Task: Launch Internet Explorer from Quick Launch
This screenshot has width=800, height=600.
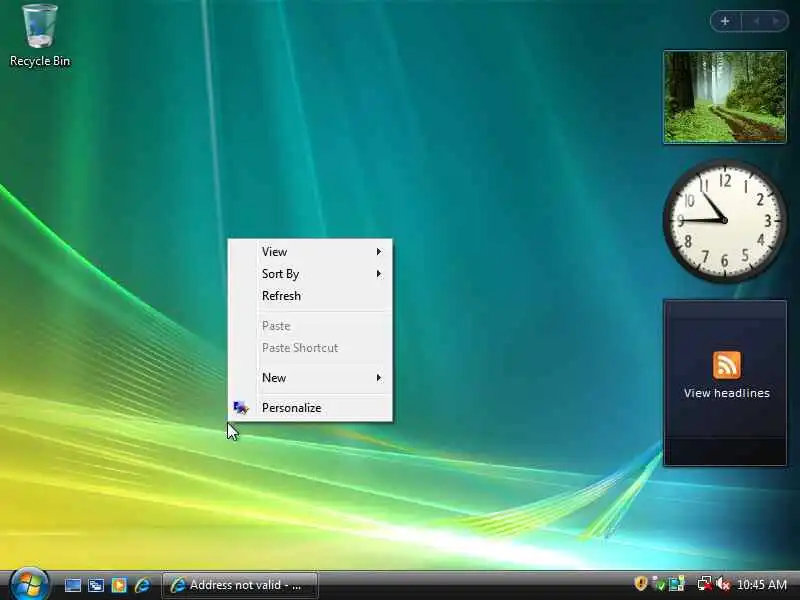Action: [142, 585]
